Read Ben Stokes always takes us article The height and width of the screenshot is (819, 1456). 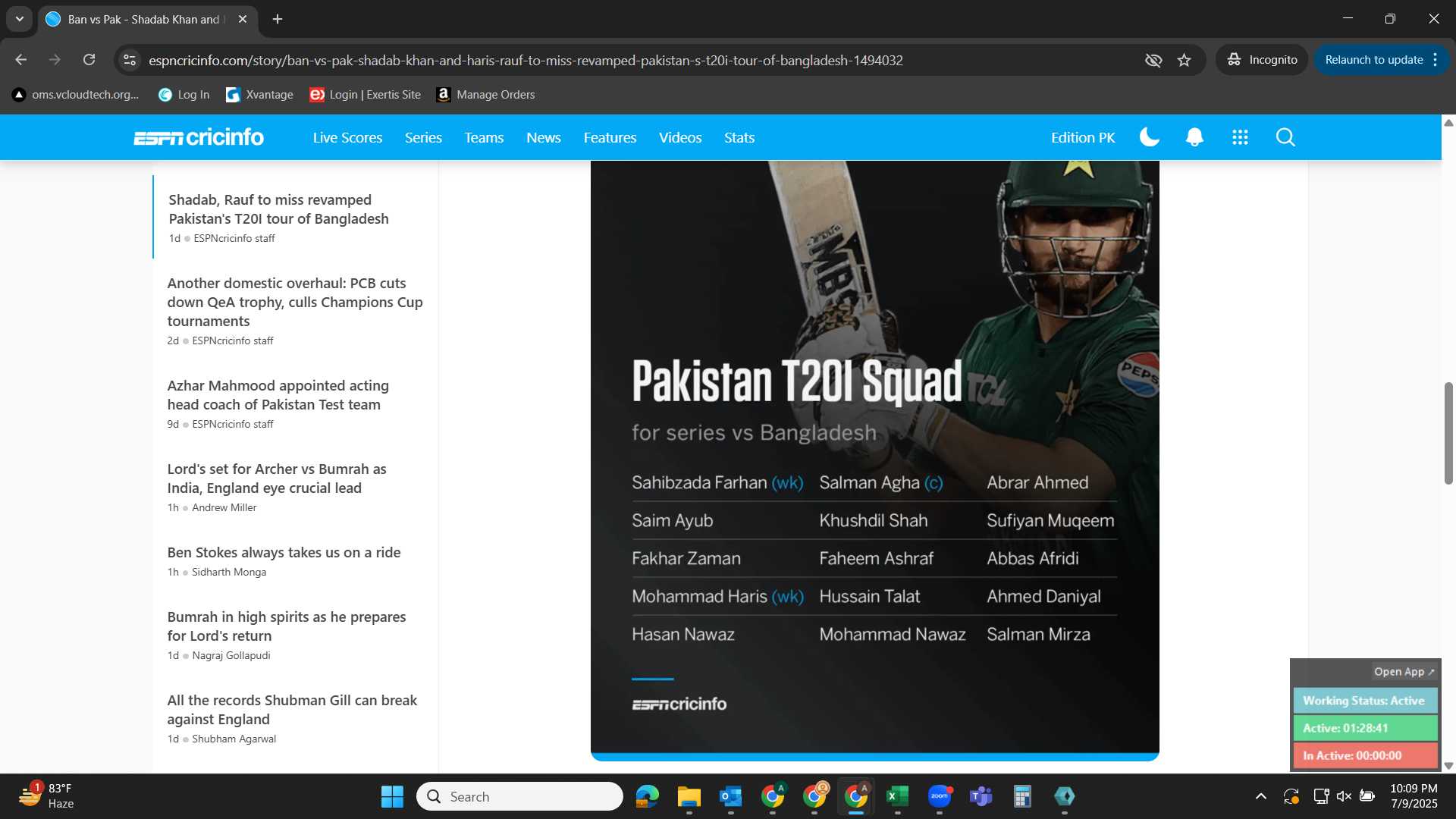pos(284,553)
